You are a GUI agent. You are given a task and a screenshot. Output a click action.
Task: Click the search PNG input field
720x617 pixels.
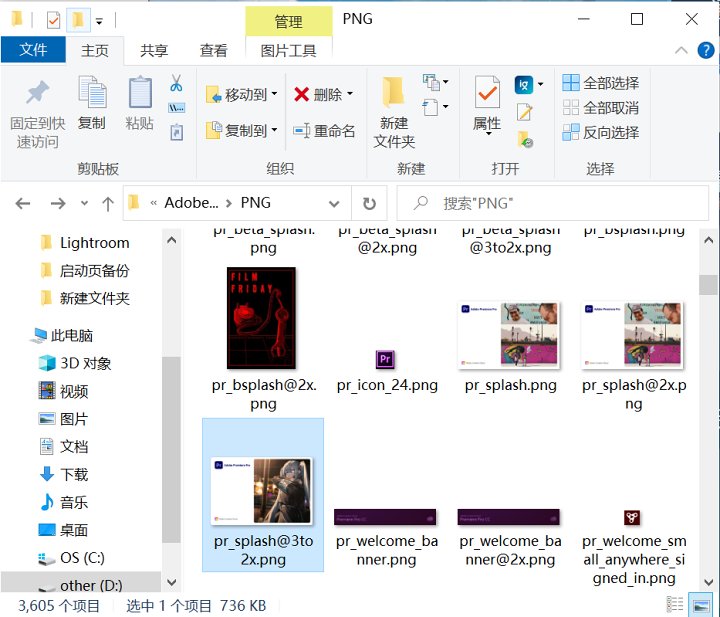[553, 203]
